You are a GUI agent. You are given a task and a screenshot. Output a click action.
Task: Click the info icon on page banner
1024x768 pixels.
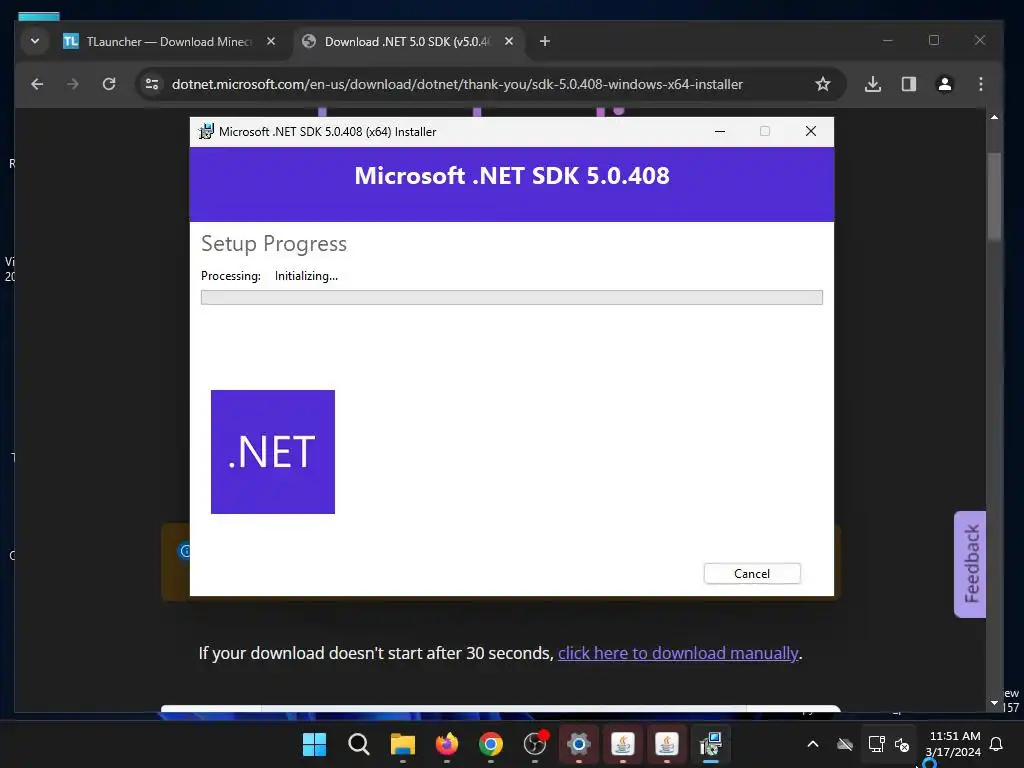[x=185, y=551]
